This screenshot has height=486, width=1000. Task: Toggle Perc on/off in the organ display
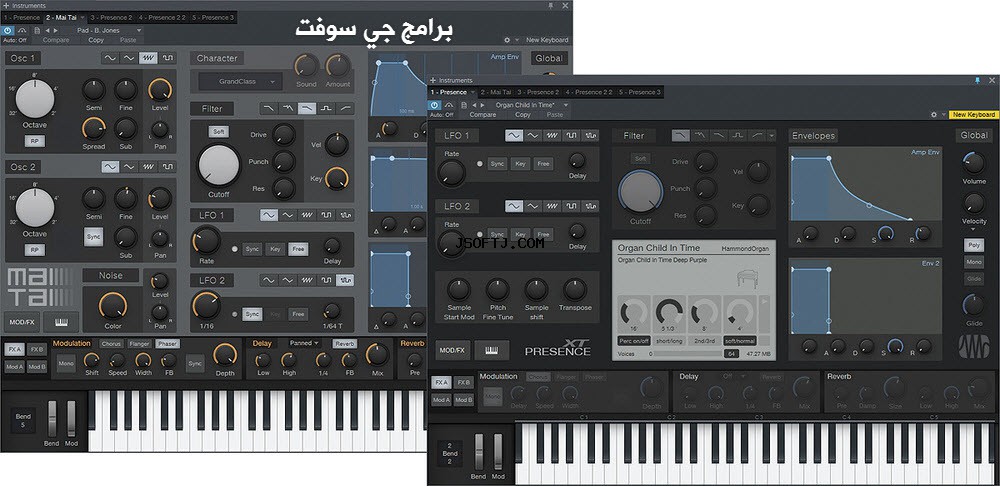[634, 341]
